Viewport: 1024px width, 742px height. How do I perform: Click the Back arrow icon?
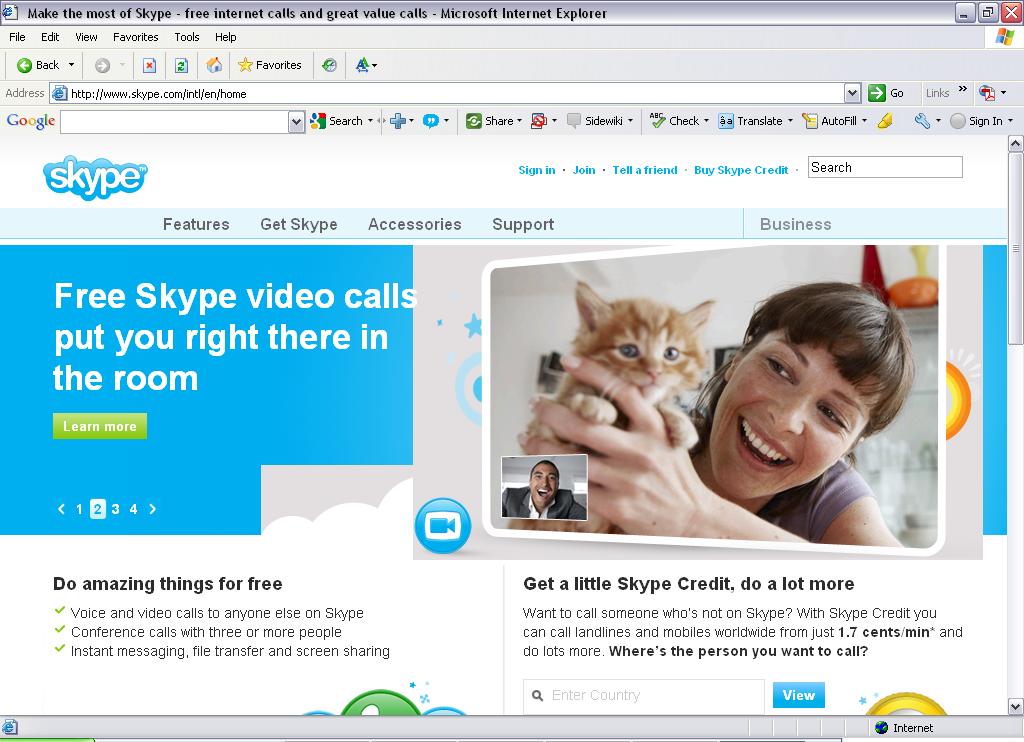pyautogui.click(x=24, y=65)
